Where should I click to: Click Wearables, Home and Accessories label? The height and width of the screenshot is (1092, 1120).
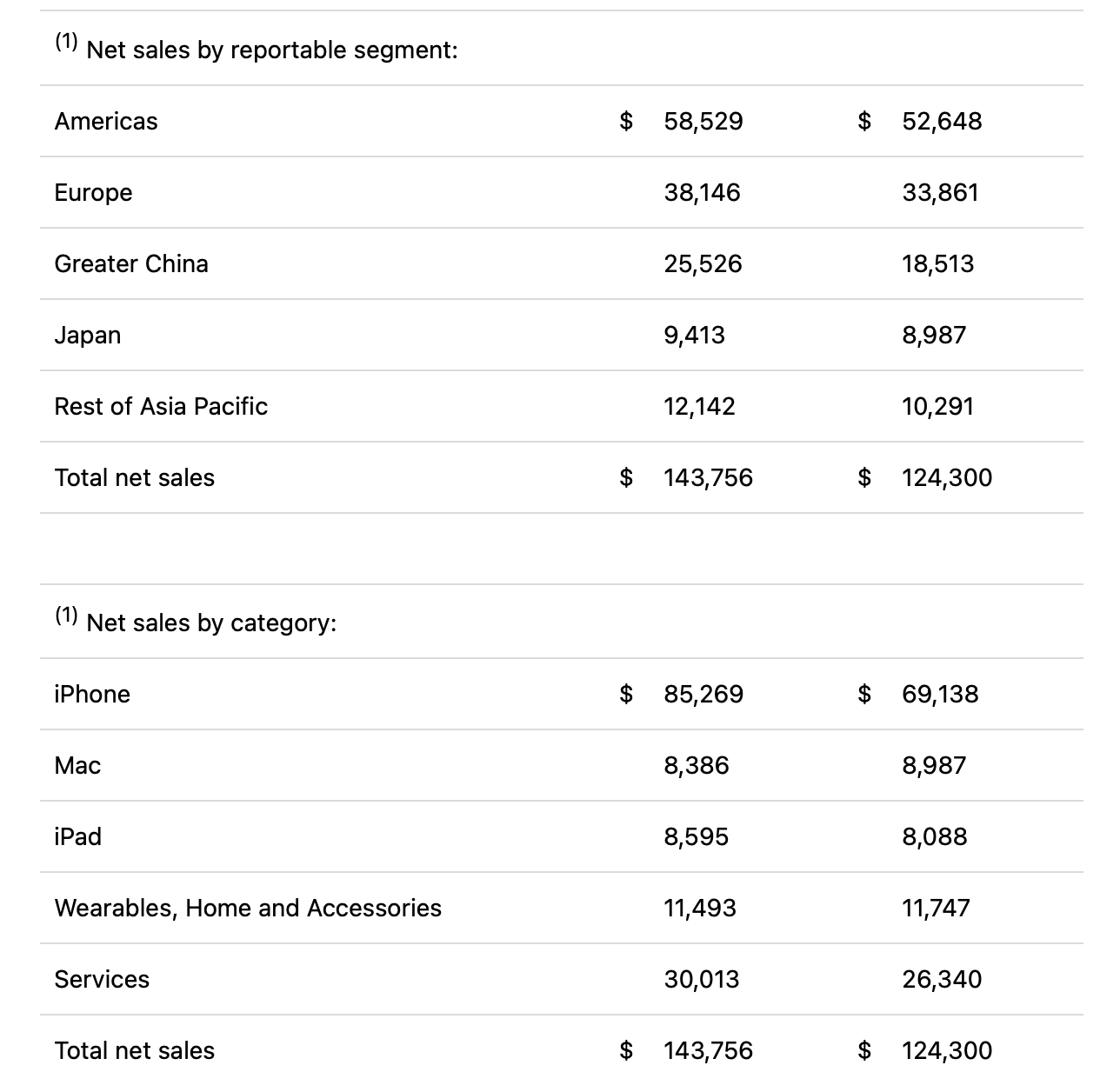tap(248, 908)
